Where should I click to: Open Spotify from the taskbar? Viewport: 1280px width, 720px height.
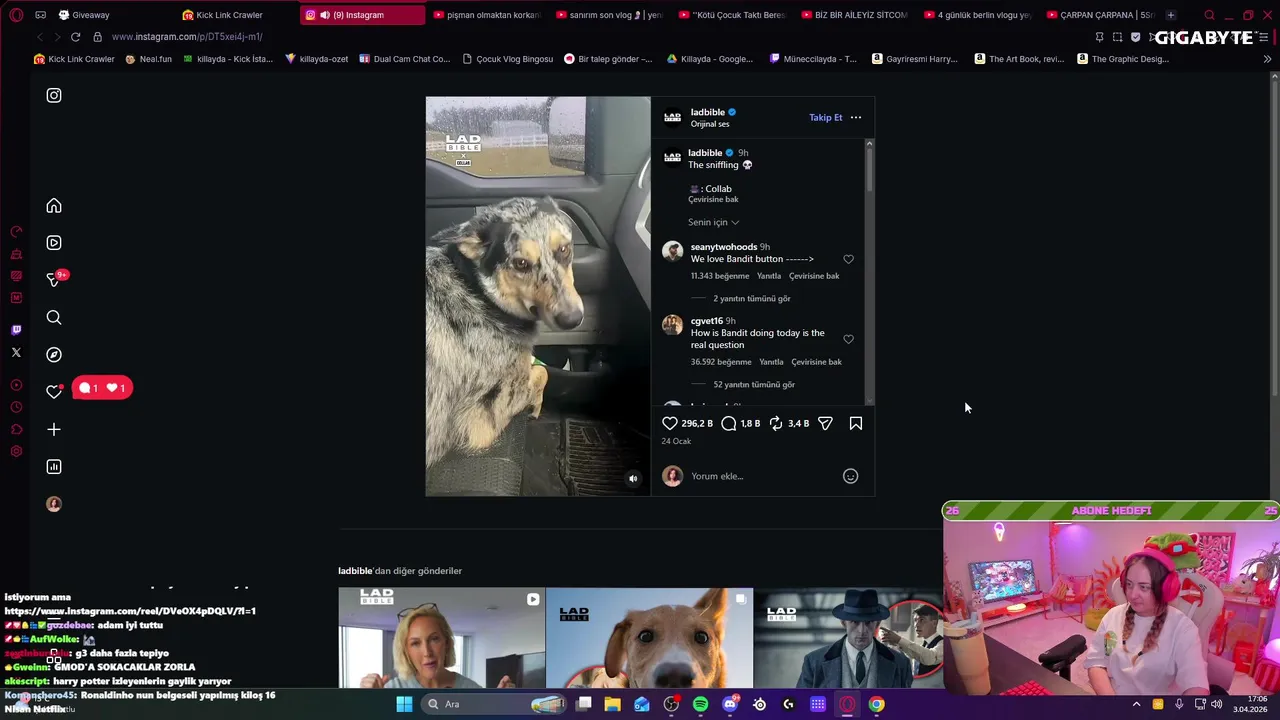[x=700, y=704]
